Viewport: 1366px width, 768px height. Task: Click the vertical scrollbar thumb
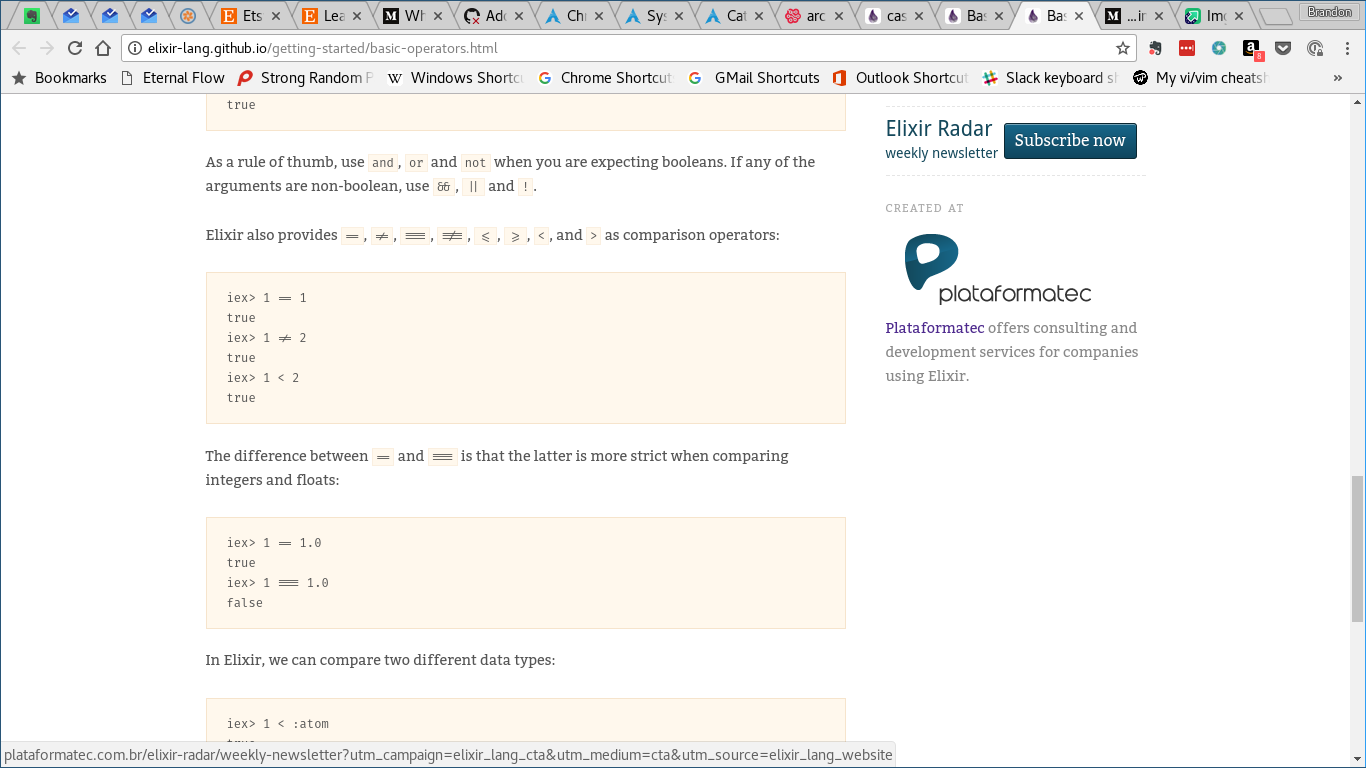tap(1357, 548)
